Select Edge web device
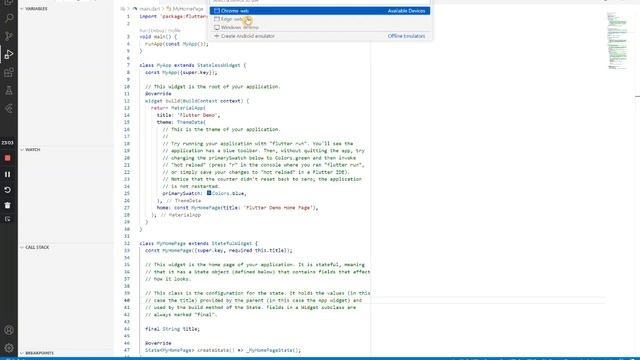 click(320, 19)
